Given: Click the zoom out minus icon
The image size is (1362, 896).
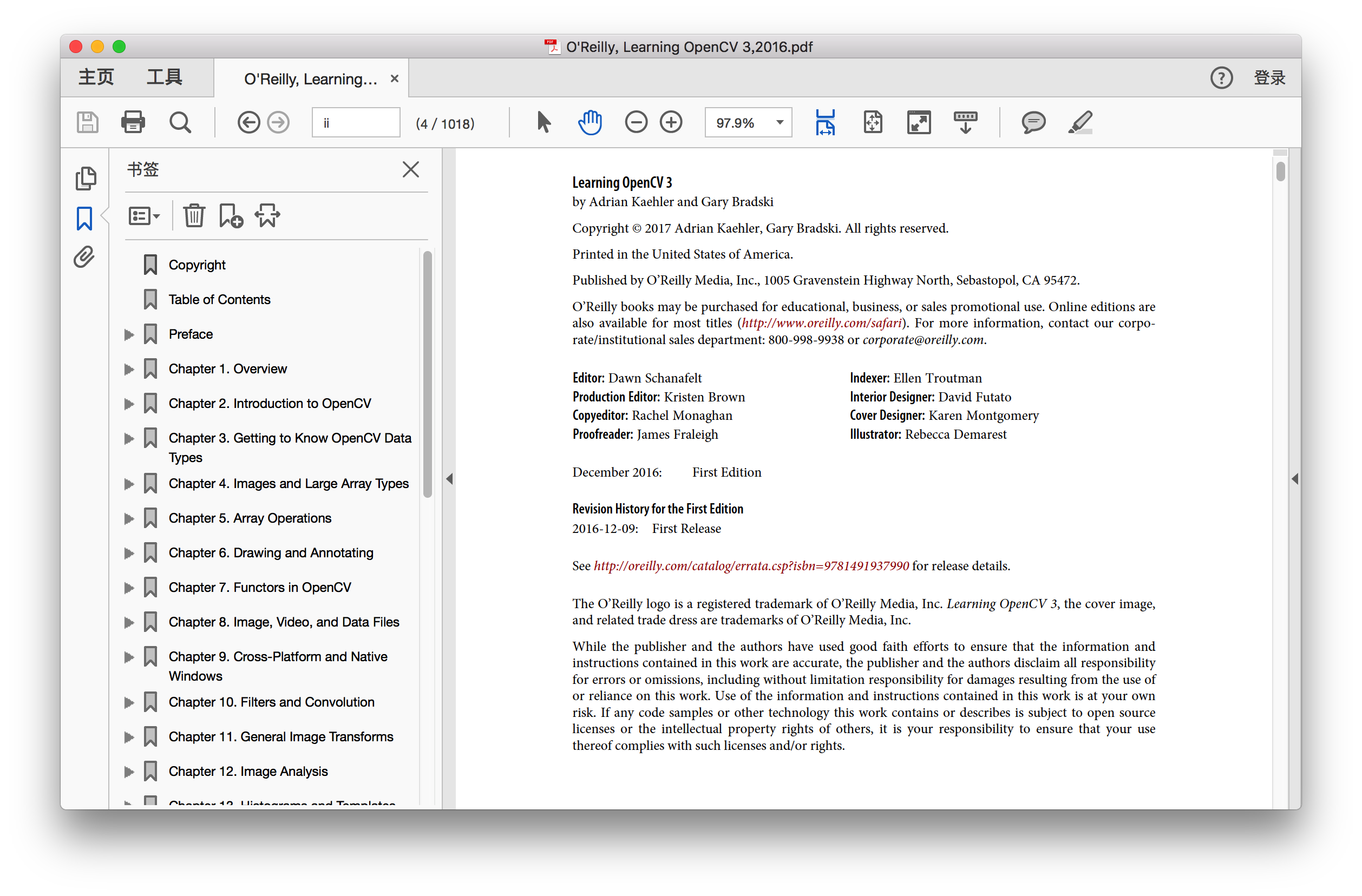Looking at the screenshot, I should click(x=636, y=122).
